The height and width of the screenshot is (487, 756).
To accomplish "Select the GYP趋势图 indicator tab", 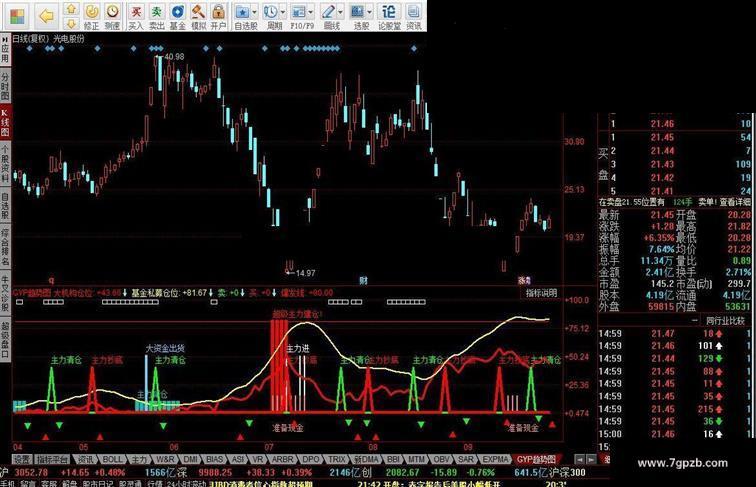I will [x=536, y=460].
